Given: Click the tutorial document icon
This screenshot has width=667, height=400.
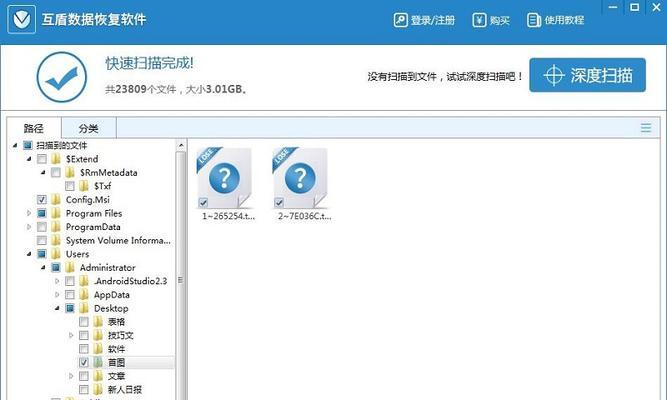Looking at the screenshot, I should (x=533, y=20).
